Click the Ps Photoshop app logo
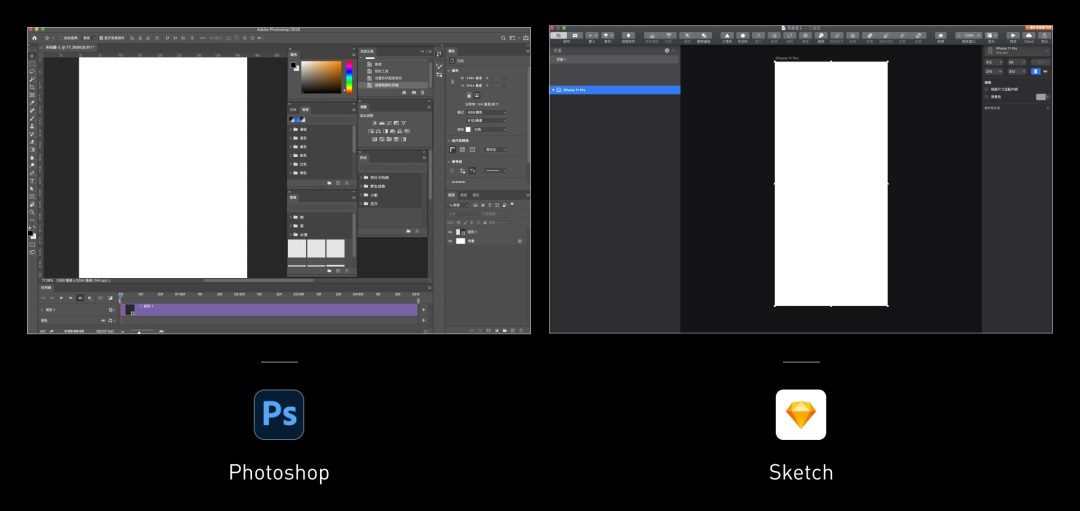1080x511 pixels. pyautogui.click(x=279, y=415)
